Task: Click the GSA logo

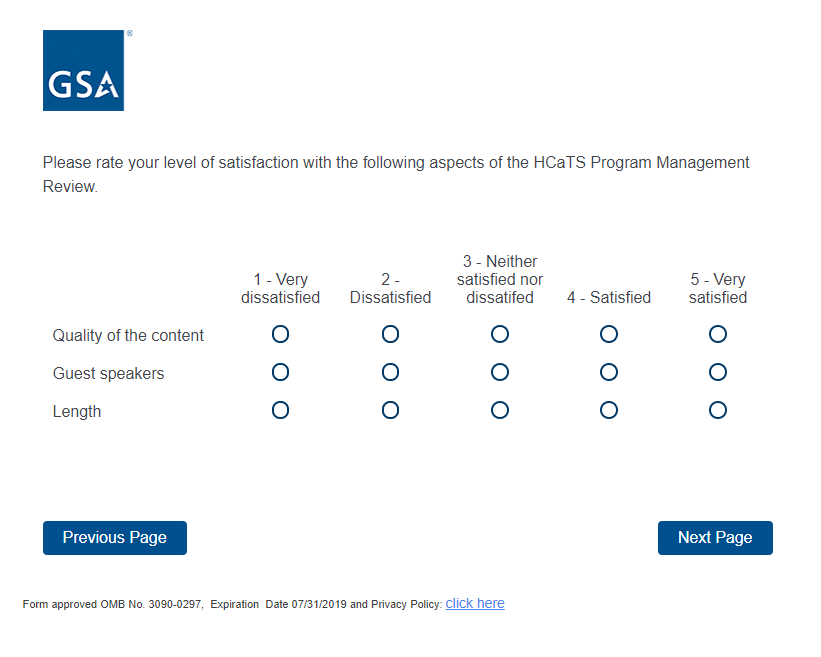Action: click(x=83, y=70)
